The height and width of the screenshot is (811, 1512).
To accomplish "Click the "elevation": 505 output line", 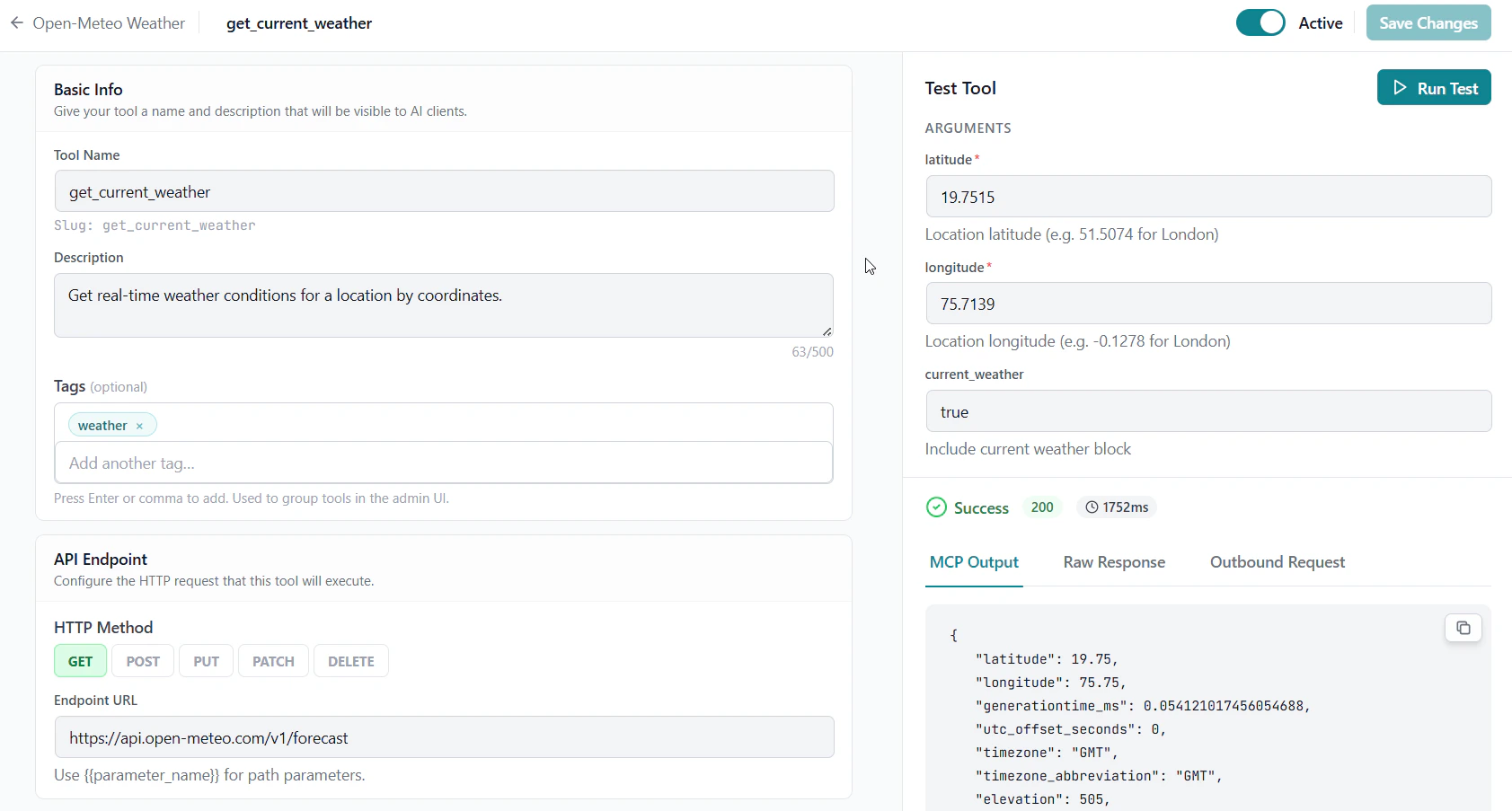I will (x=1043, y=799).
